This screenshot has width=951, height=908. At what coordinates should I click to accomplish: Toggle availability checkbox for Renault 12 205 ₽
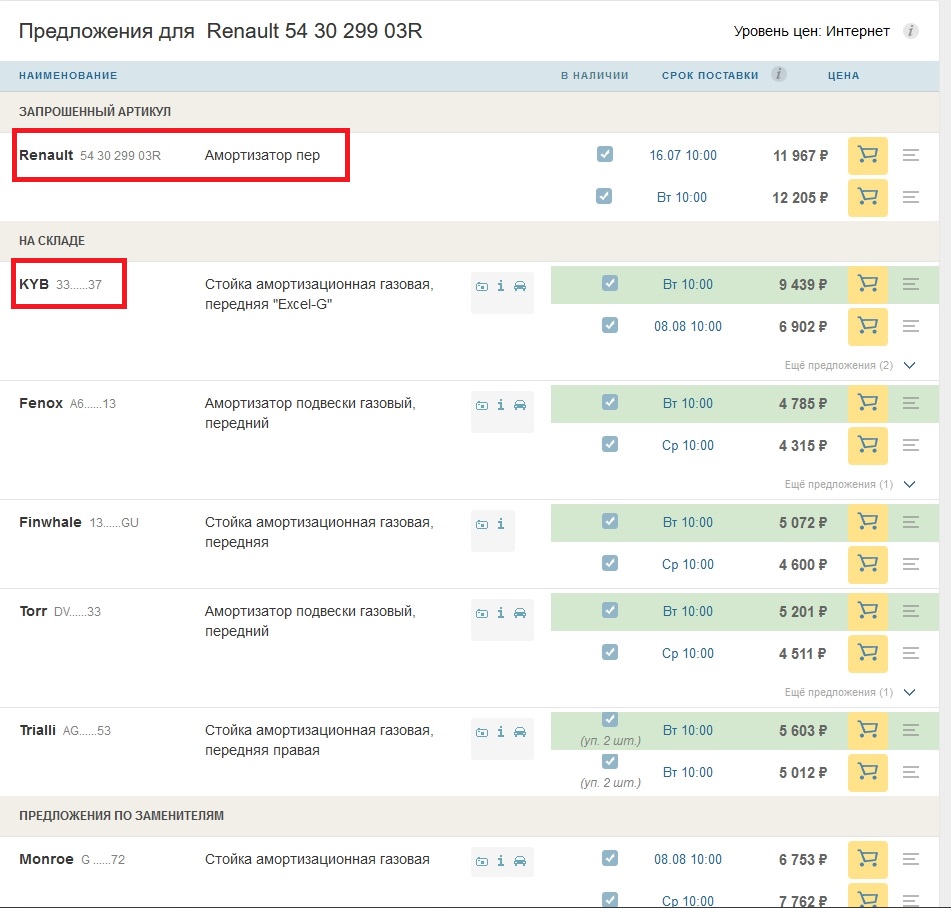603,196
